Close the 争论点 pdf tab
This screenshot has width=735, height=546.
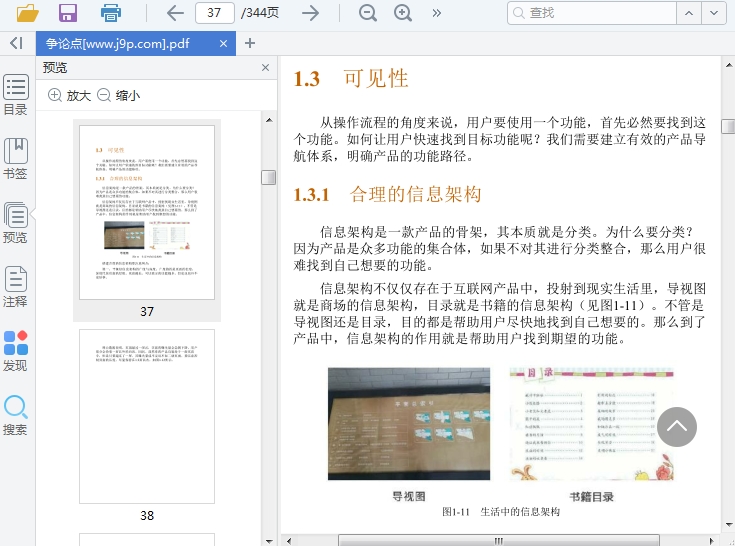pos(224,44)
